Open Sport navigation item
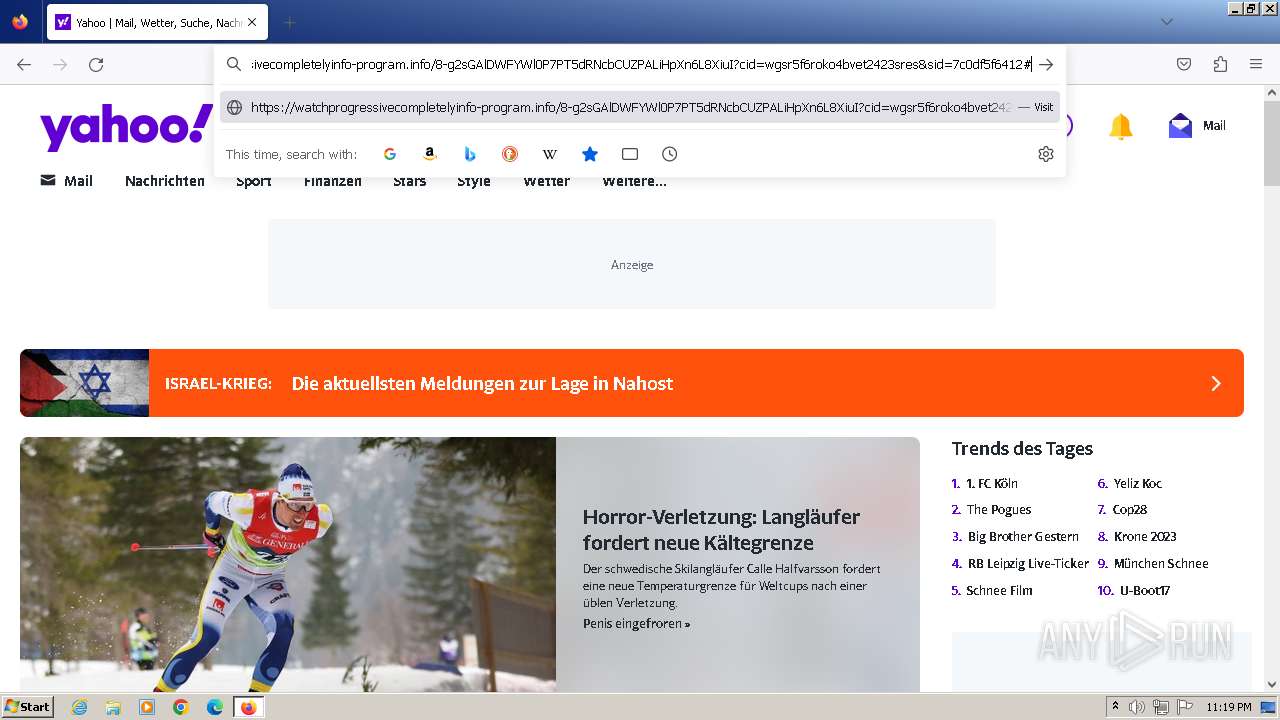1280x720 pixels. click(254, 181)
